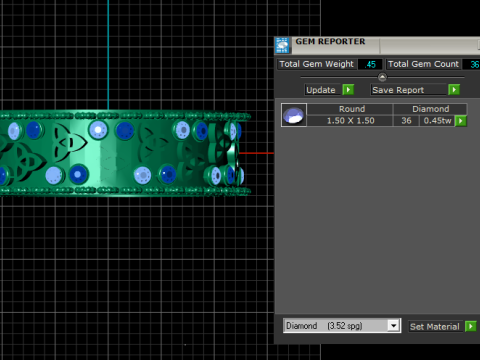This screenshot has height=360, width=480.
Task: Select the round gem thumbnail
Action: 294,115
